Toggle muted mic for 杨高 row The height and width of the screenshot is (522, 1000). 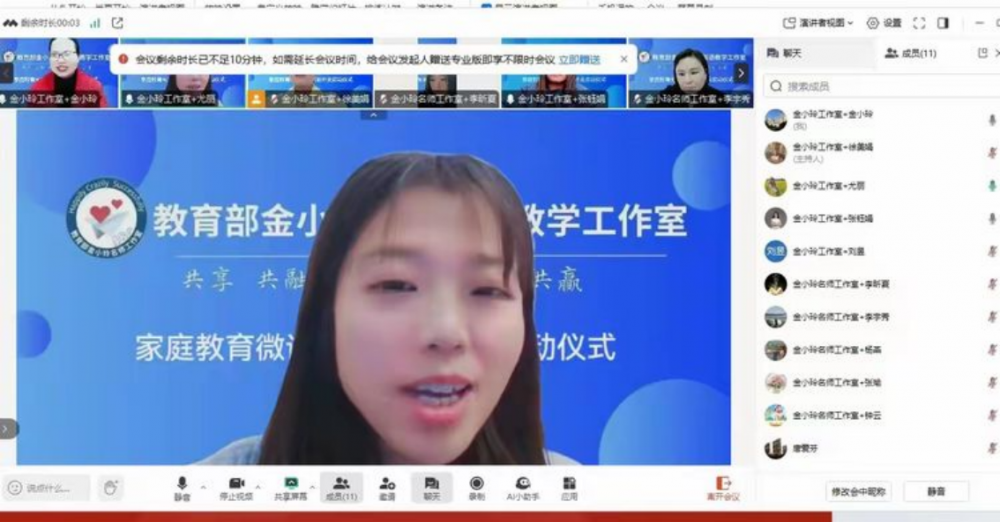coord(992,350)
